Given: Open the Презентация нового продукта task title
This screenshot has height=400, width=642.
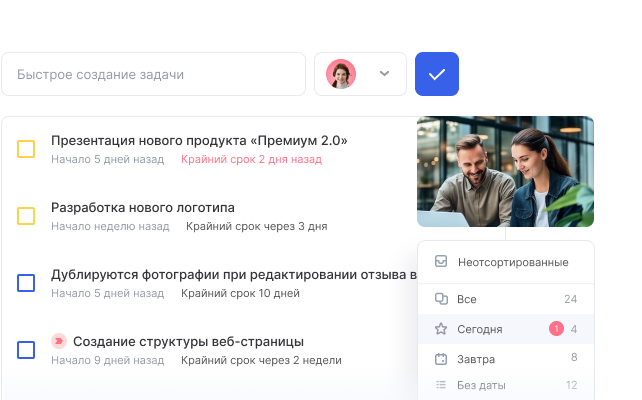Looking at the screenshot, I should [x=199, y=140].
